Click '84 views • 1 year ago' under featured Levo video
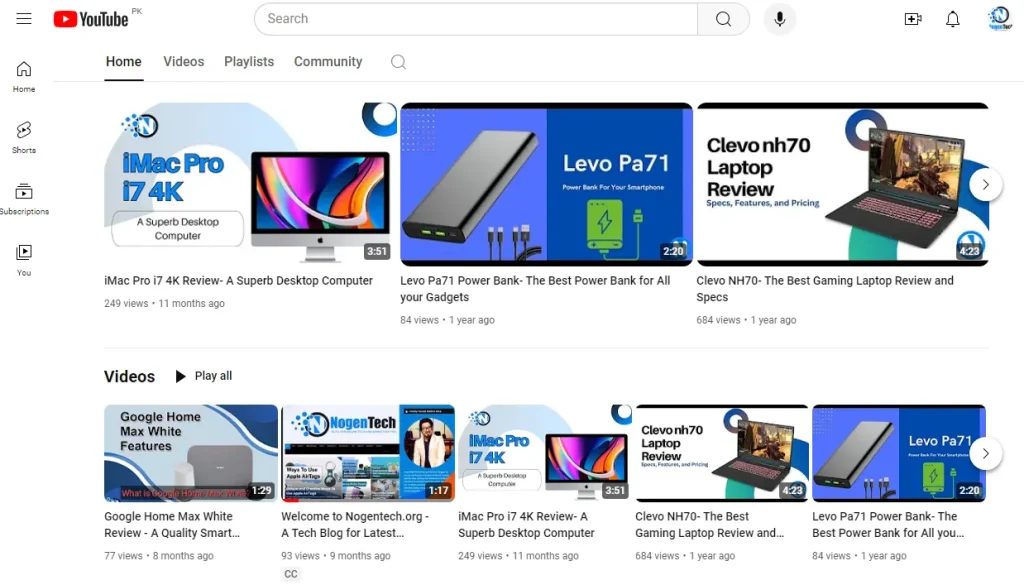This screenshot has width=1024, height=585. coord(447,320)
